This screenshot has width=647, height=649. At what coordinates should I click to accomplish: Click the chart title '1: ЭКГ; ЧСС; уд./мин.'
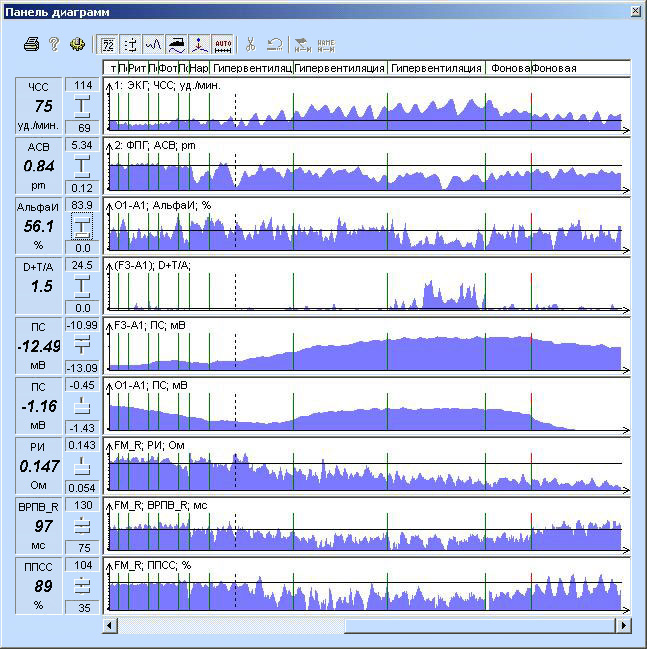point(167,86)
